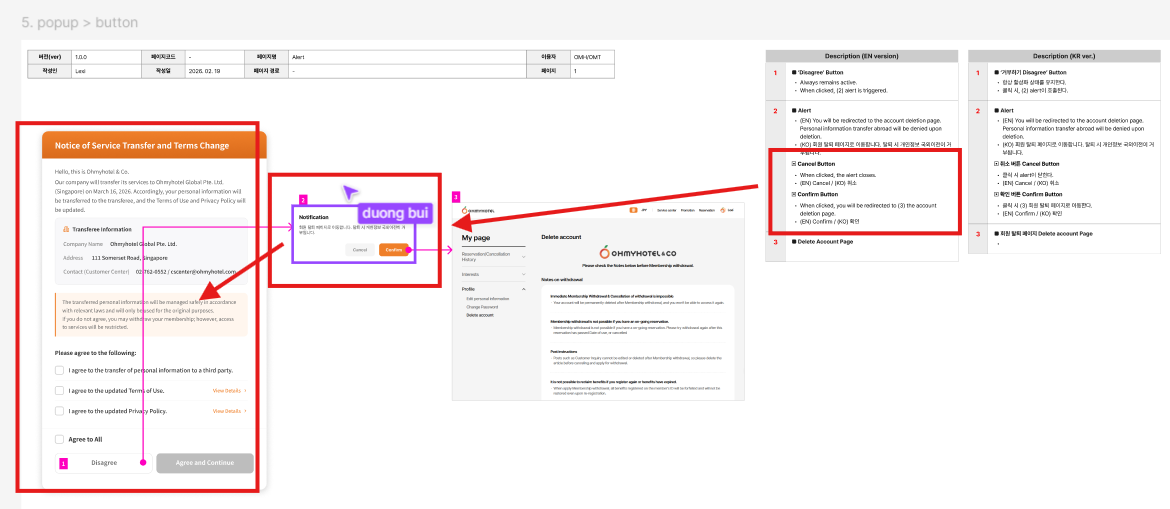Screen dimensions: 1170x509
Task: Click the Ohmyhotel logo in the page header
Action: click(478, 210)
